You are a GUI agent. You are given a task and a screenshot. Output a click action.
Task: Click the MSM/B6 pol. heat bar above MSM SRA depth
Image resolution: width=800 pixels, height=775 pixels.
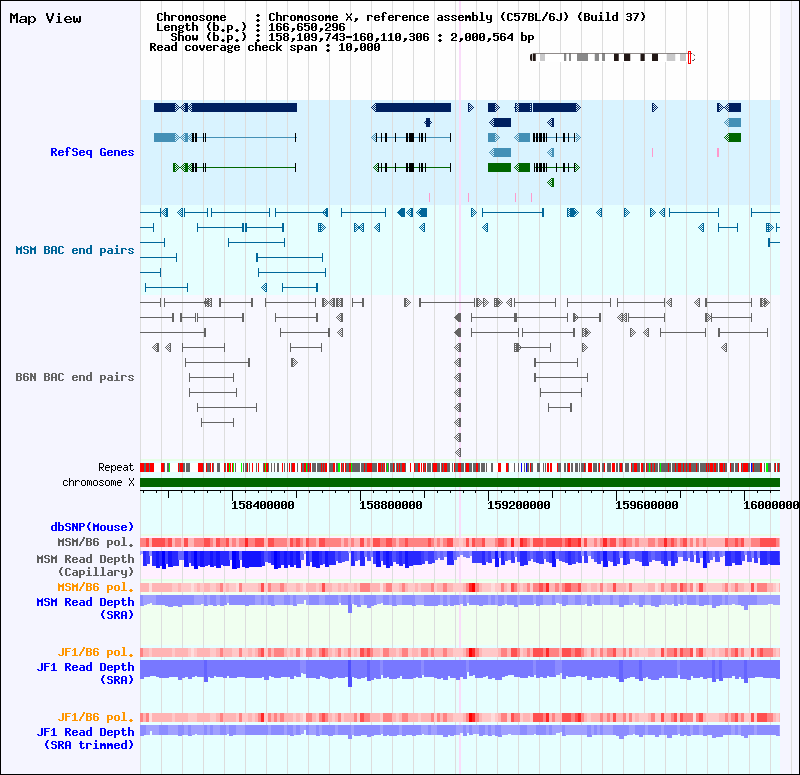click(x=460, y=587)
